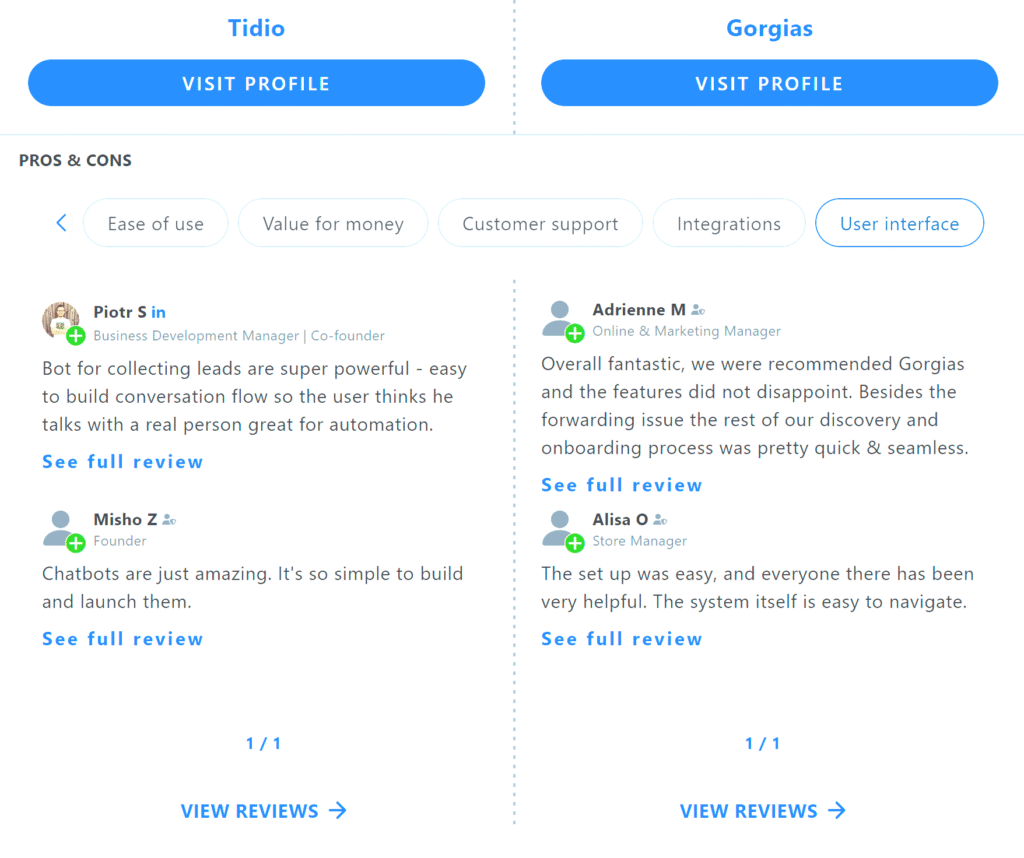This screenshot has width=1024, height=858.
Task: Click the verified-user icon next to Alisa O
Action: [x=660, y=520]
